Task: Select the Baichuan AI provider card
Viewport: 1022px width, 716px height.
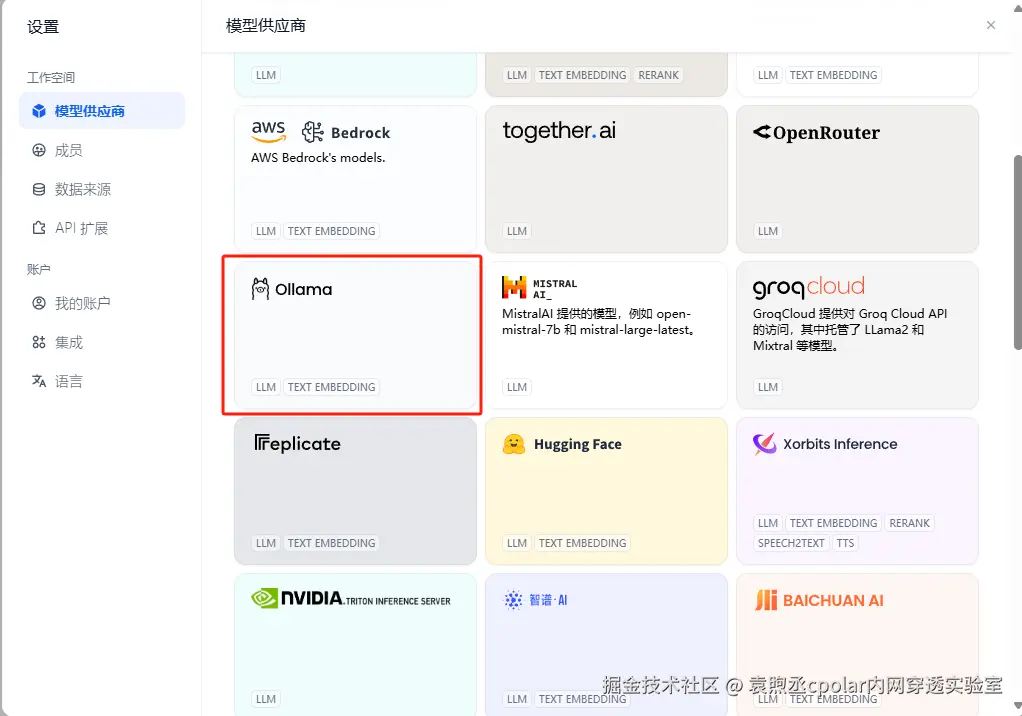Action: (x=857, y=644)
